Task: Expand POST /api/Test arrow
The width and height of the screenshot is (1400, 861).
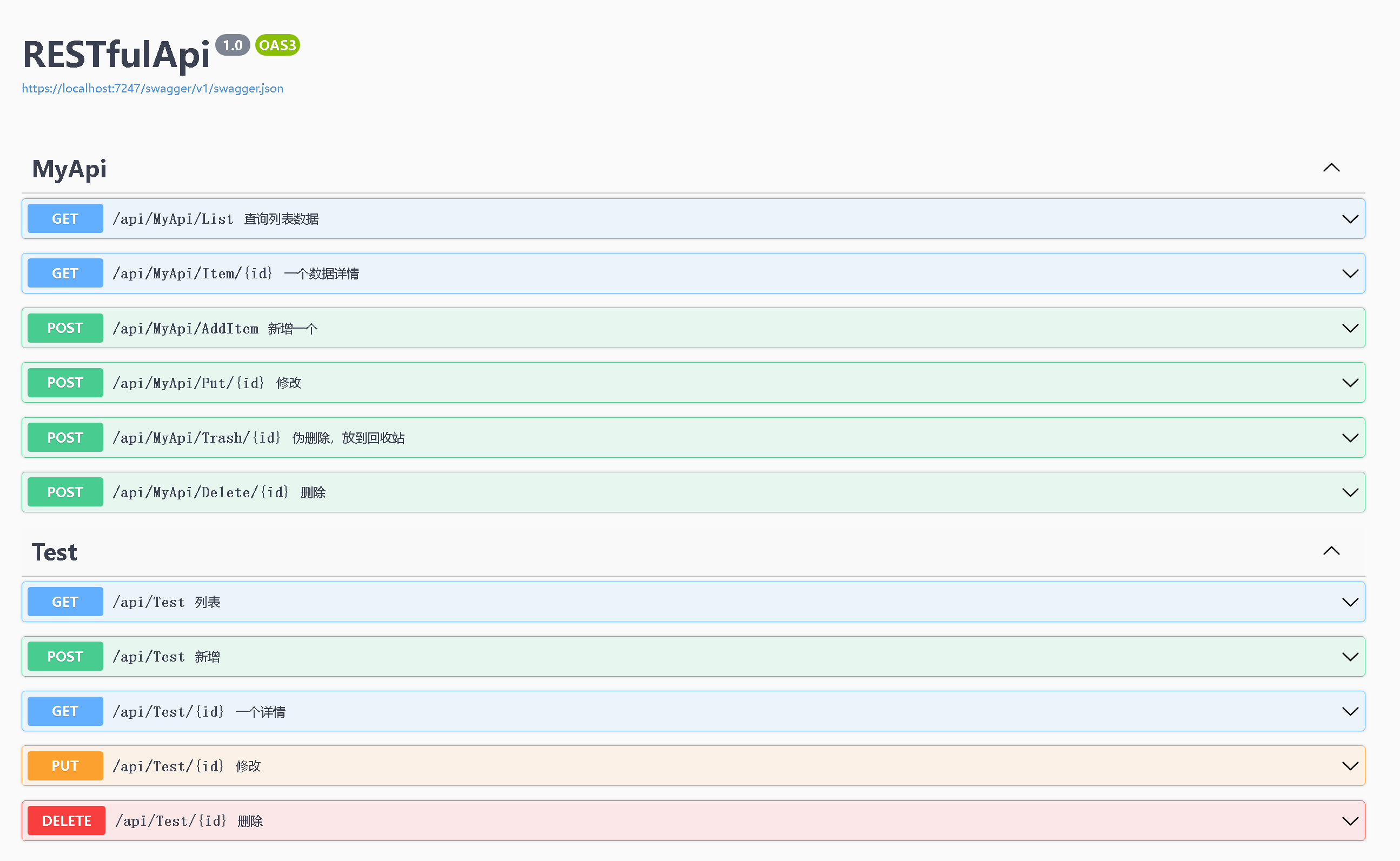Action: pos(1350,657)
